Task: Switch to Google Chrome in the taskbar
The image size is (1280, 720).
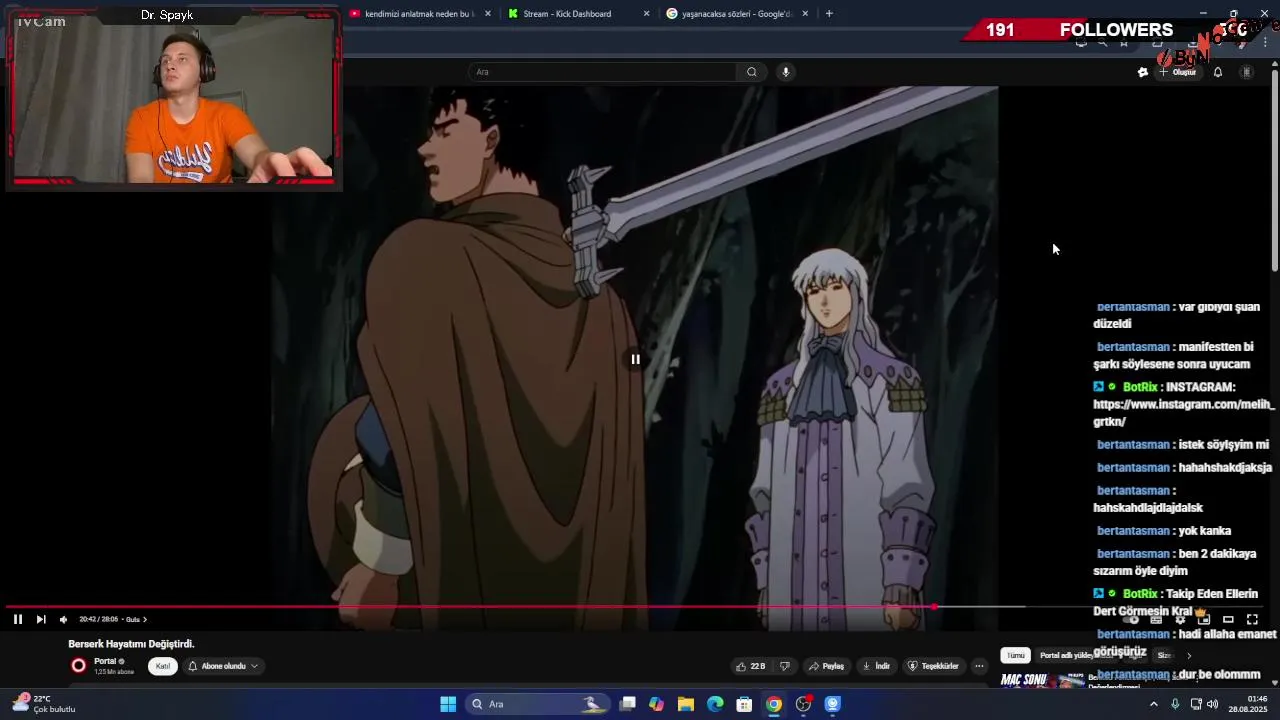Action: click(x=774, y=704)
